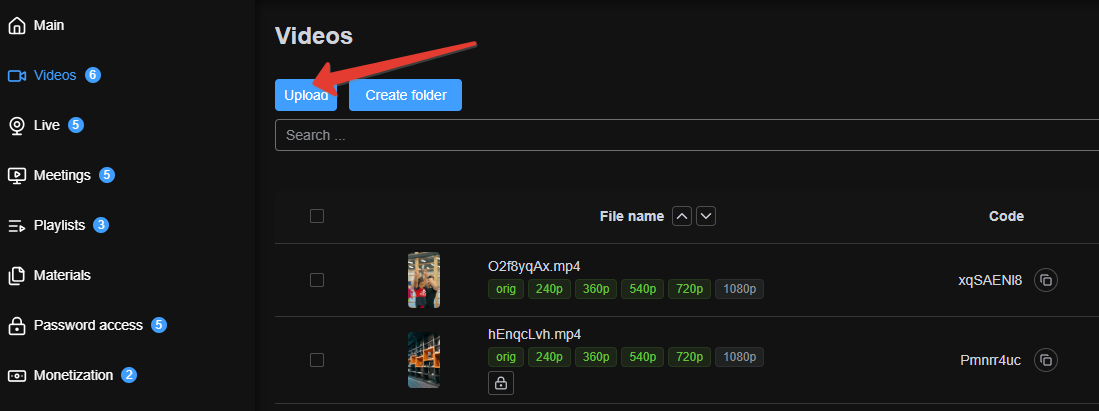Select the 540p tag of hEnqcLvh.mp4

pyautogui.click(x=643, y=357)
